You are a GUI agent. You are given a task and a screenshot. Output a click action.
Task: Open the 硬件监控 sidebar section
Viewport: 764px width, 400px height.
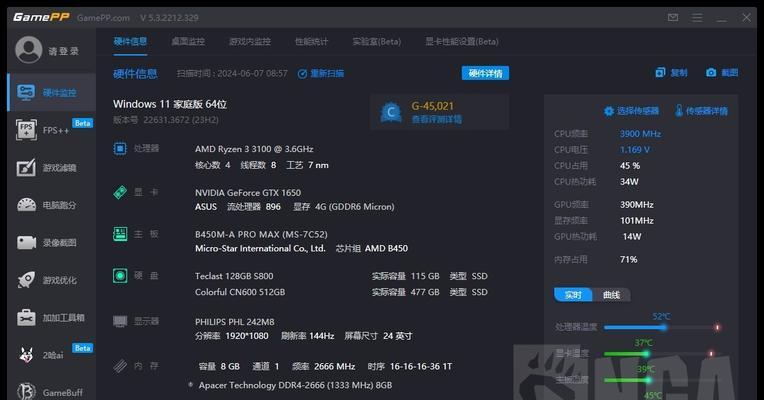tap(52, 93)
